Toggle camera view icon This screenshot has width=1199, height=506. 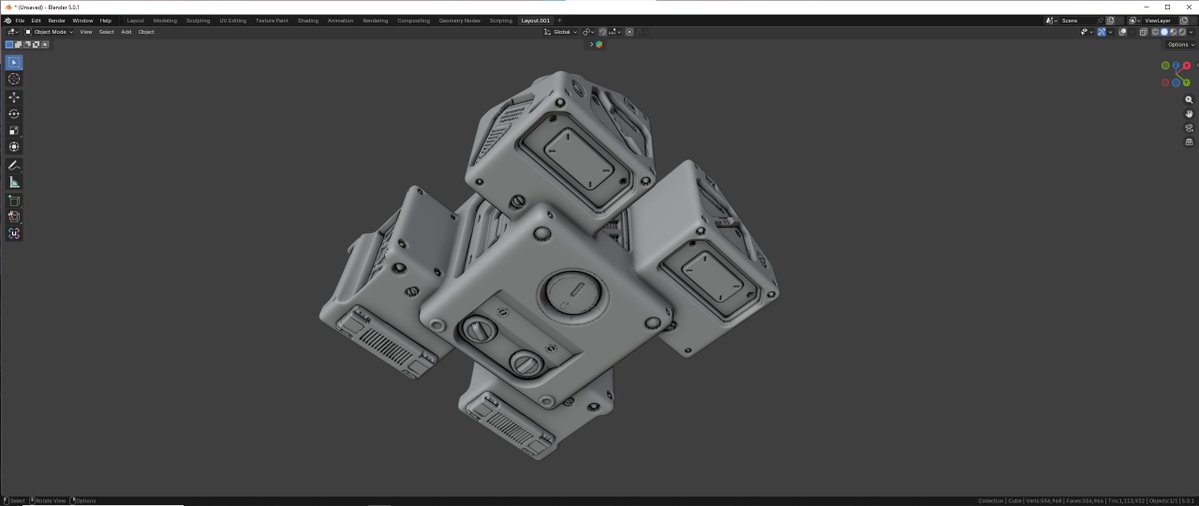click(1189, 128)
